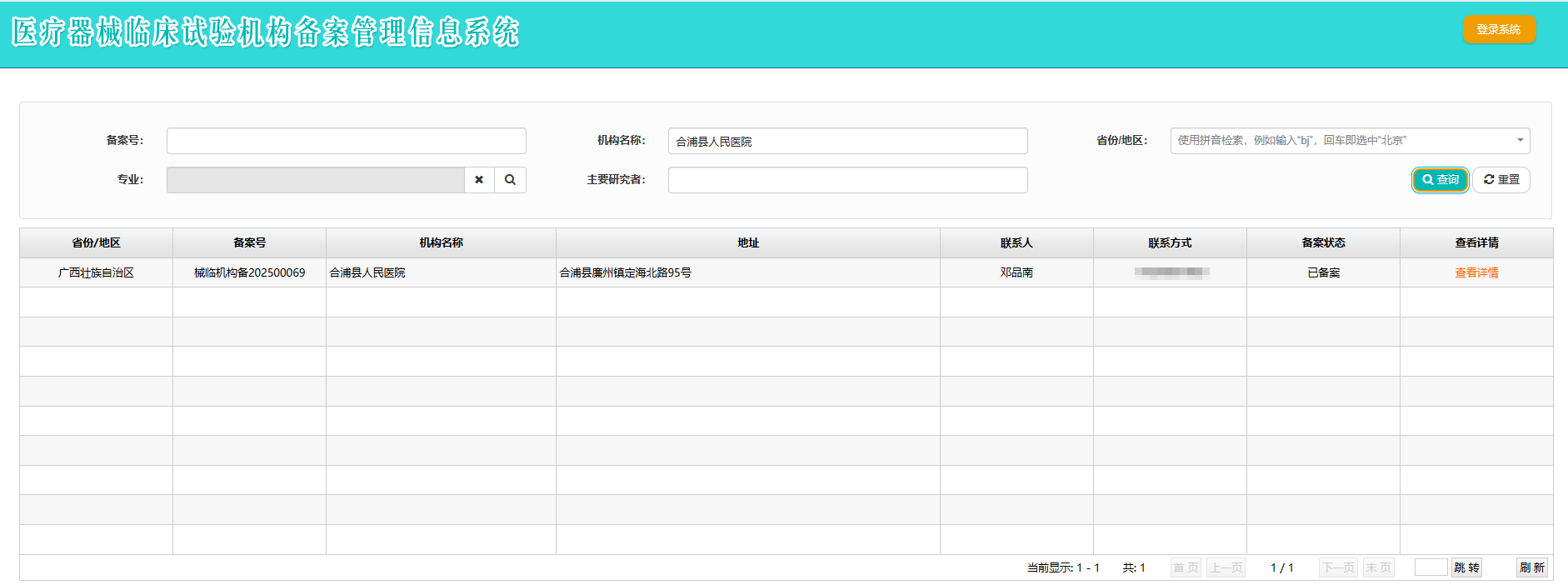Click the 下一页 next page button
Screen dimensions: 1568x585
click(1338, 567)
